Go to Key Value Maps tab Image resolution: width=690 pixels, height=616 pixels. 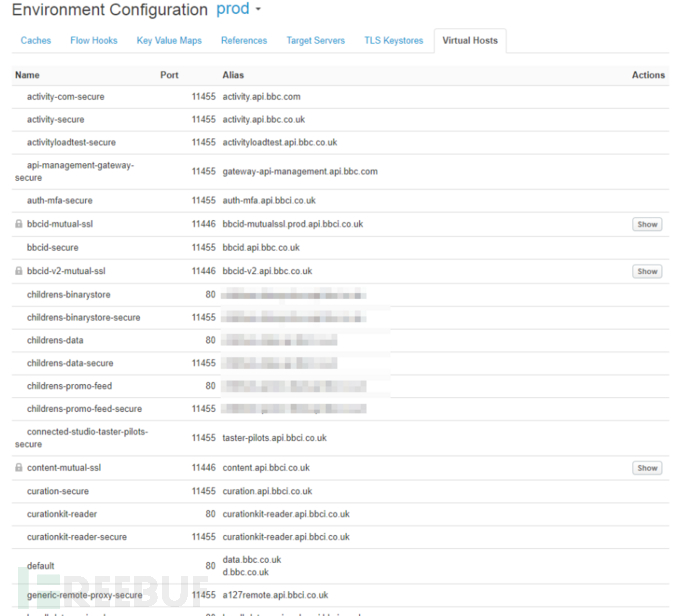[169, 40]
